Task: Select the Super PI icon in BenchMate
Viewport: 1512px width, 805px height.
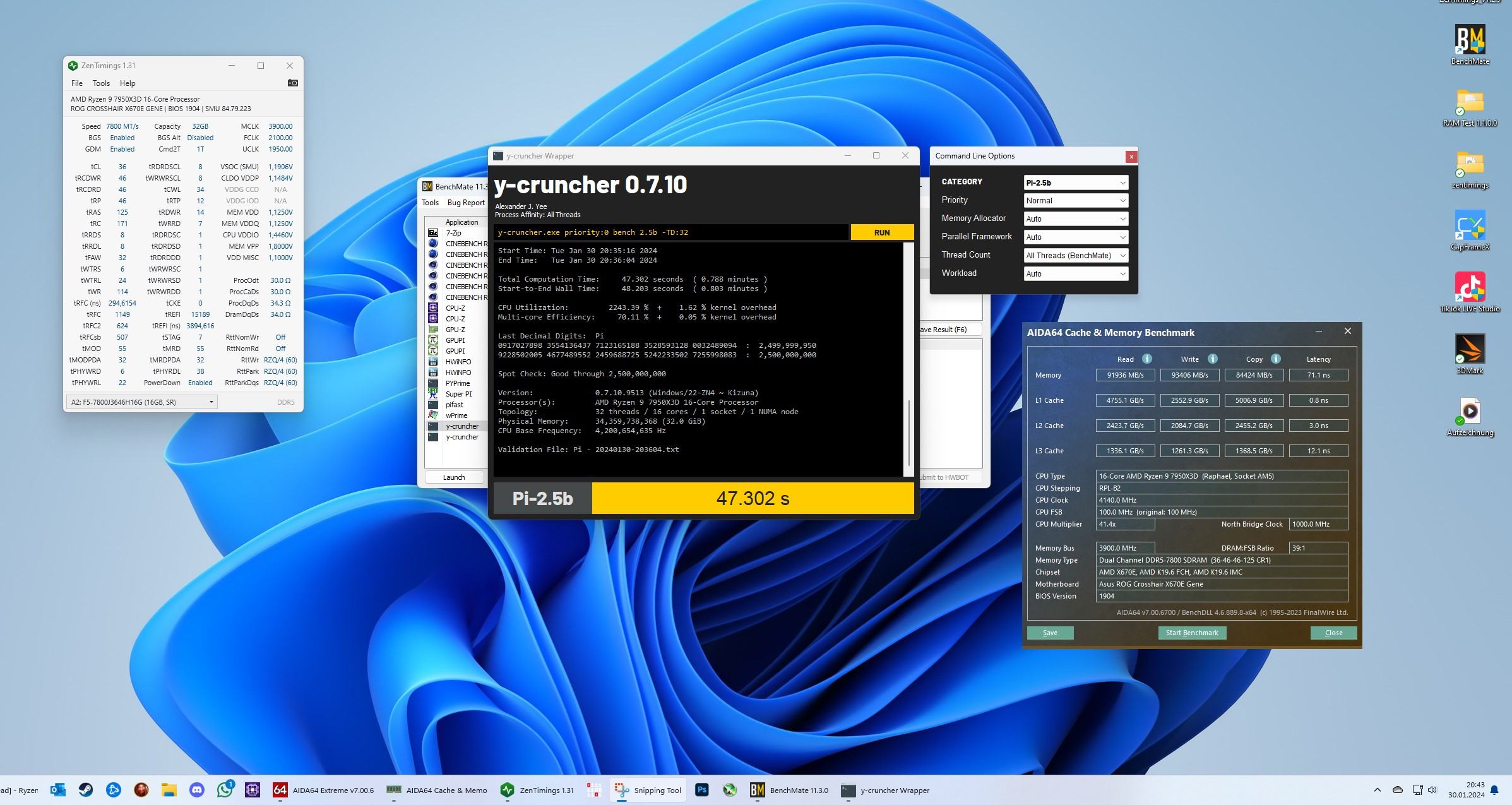Action: point(433,394)
